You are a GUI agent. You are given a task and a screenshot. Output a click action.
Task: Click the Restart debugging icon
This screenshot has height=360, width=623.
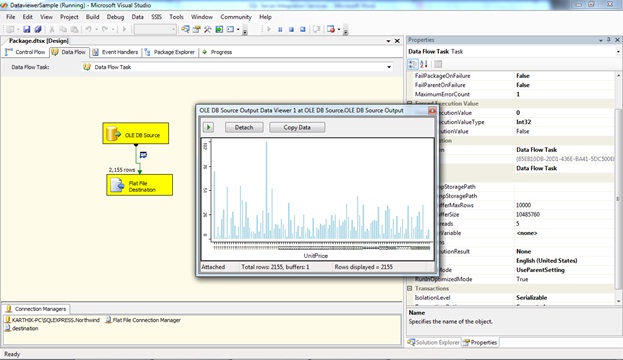point(303,29)
